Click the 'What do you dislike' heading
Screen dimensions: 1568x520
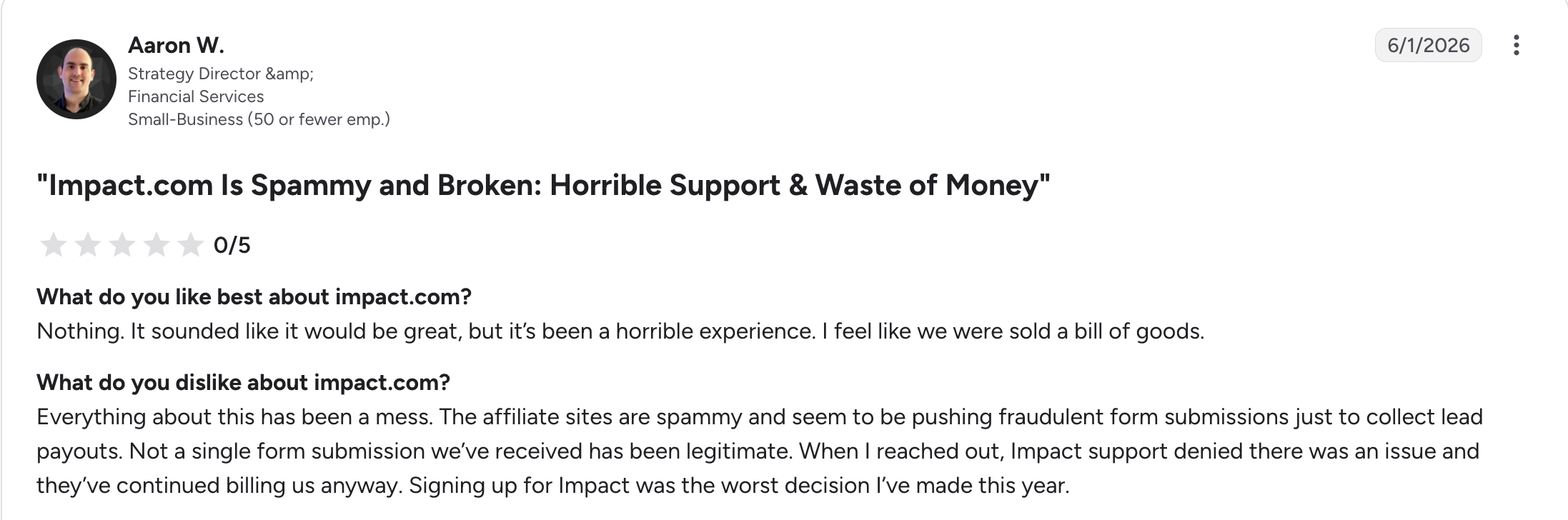[x=243, y=382]
